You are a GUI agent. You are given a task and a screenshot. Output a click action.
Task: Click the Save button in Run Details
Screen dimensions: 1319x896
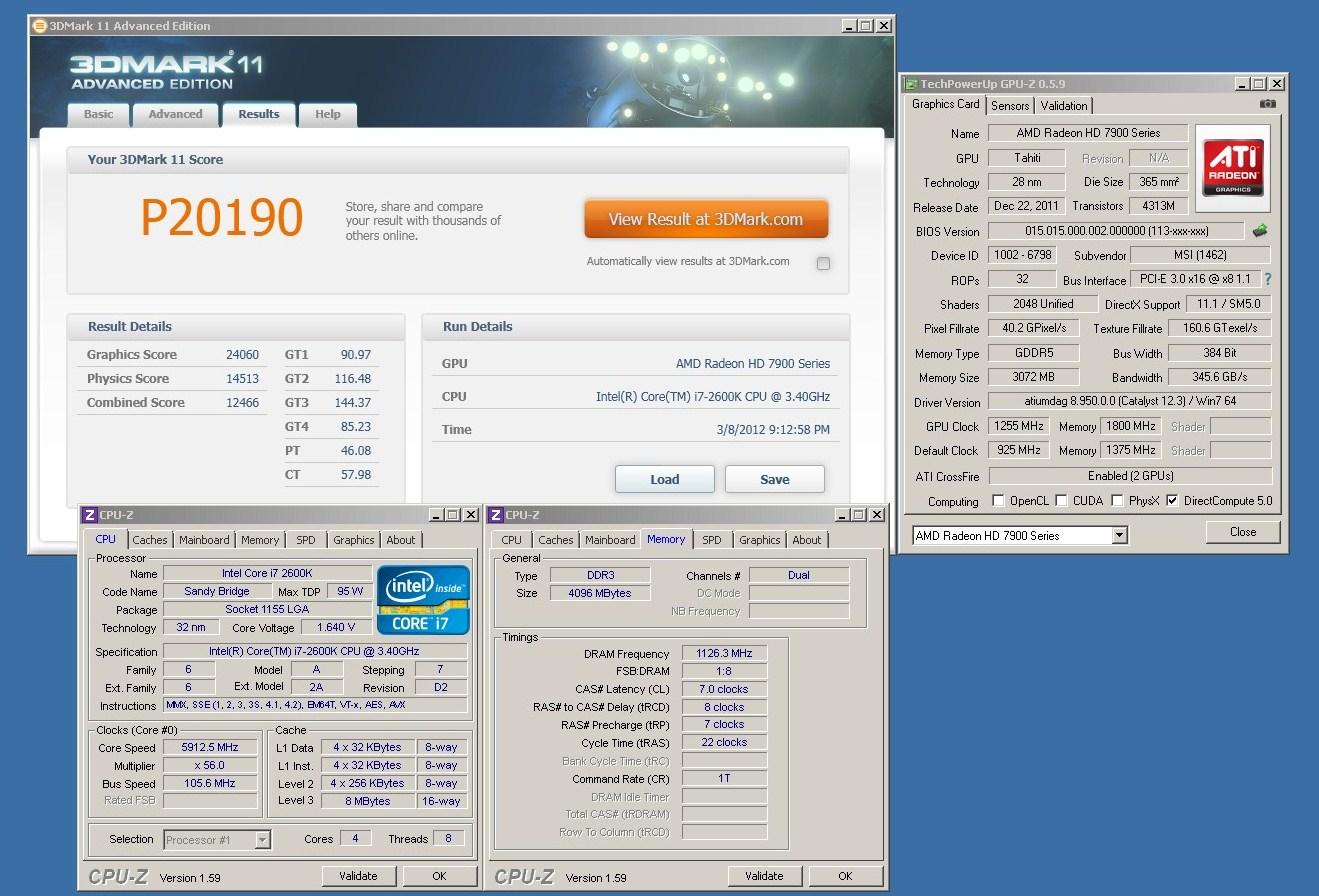click(775, 479)
